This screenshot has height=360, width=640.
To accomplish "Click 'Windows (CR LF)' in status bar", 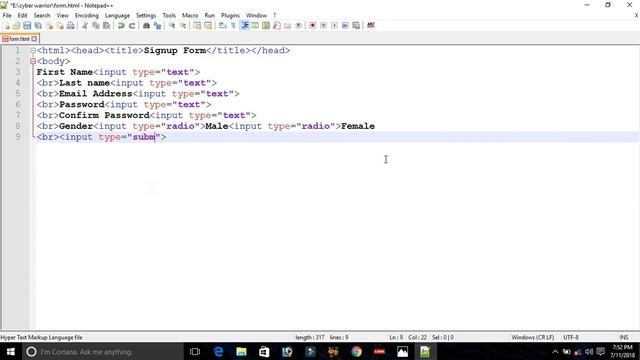I will pos(532,338).
